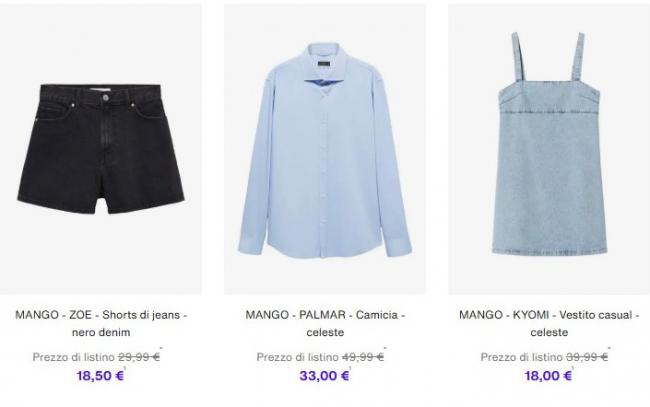Open the black denim shorts product image
This screenshot has height=407, width=650.
tap(101, 149)
